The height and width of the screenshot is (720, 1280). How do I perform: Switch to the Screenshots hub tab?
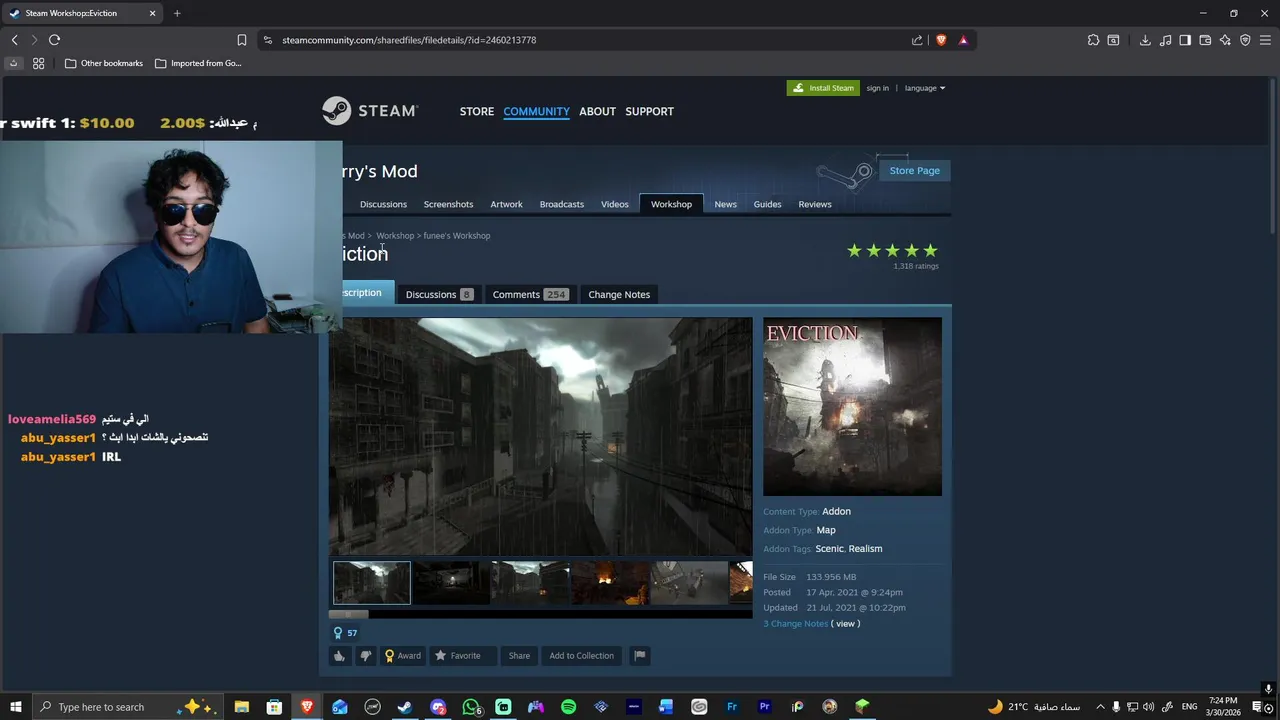click(448, 204)
